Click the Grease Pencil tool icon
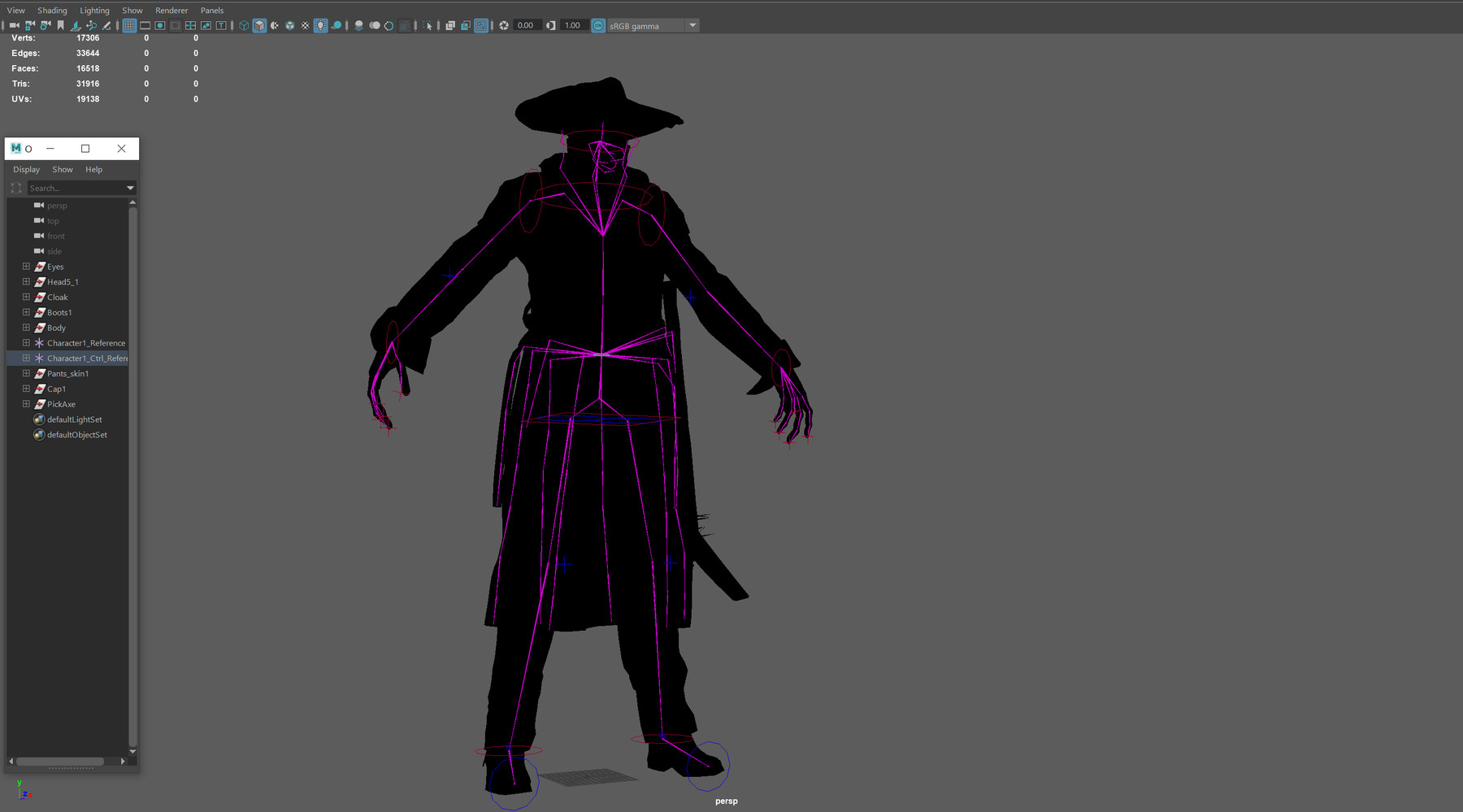The height and width of the screenshot is (812, 1463). (x=106, y=25)
